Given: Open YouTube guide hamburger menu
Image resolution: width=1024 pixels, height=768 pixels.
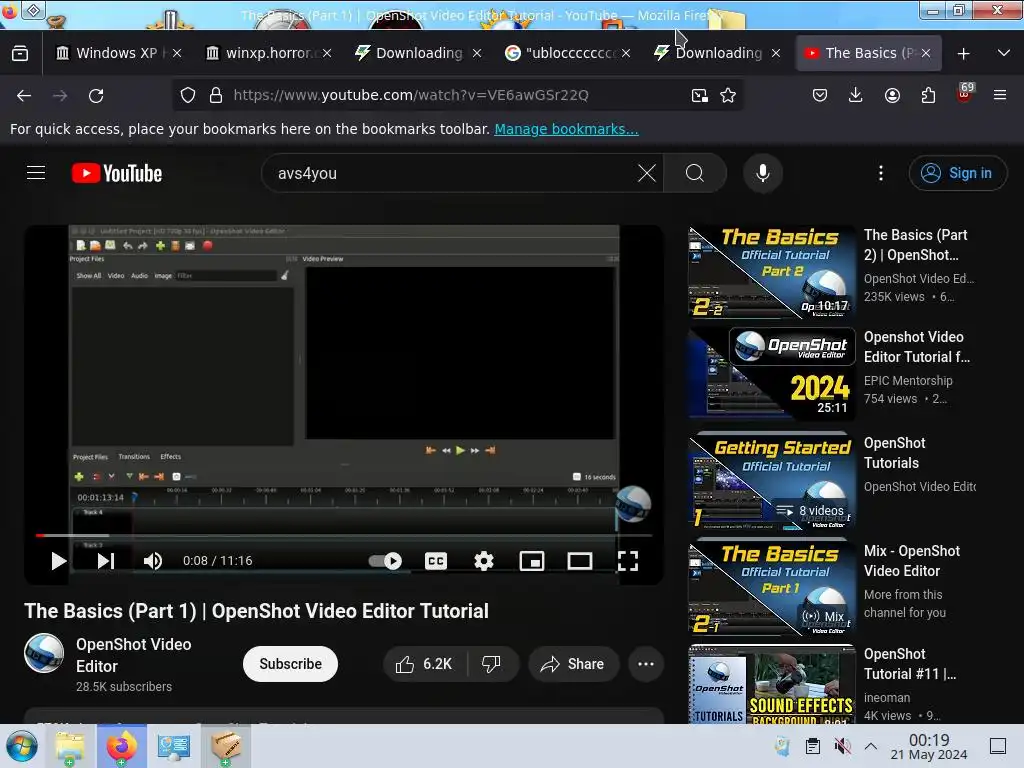Looking at the screenshot, I should coord(36,173).
